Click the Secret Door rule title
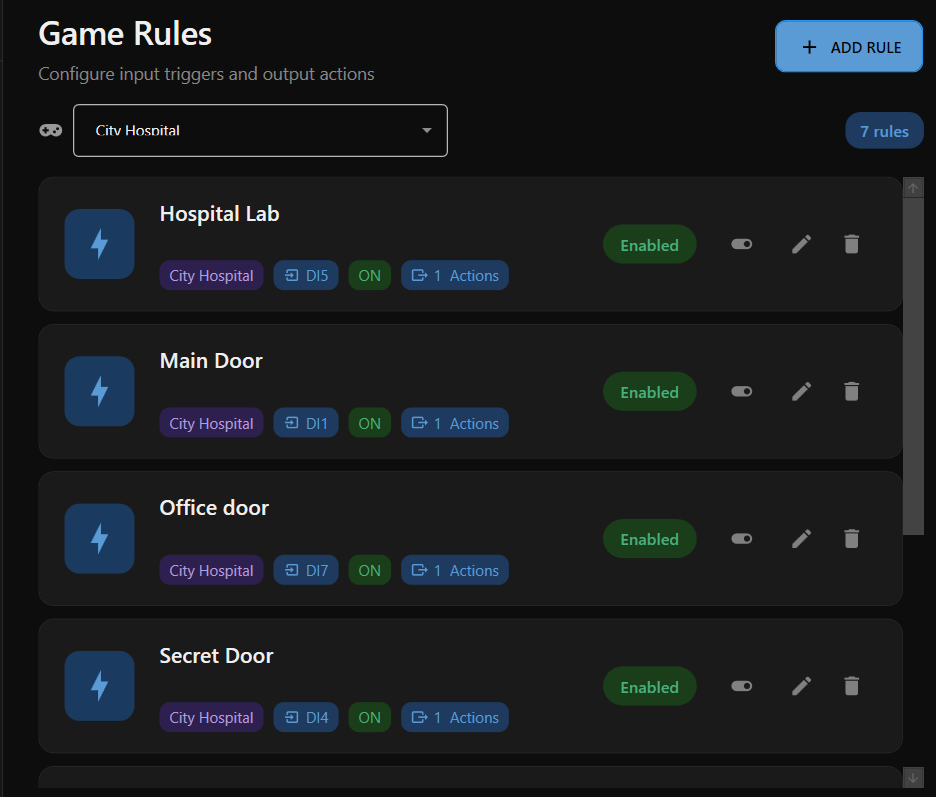This screenshot has width=936, height=797. [x=216, y=656]
